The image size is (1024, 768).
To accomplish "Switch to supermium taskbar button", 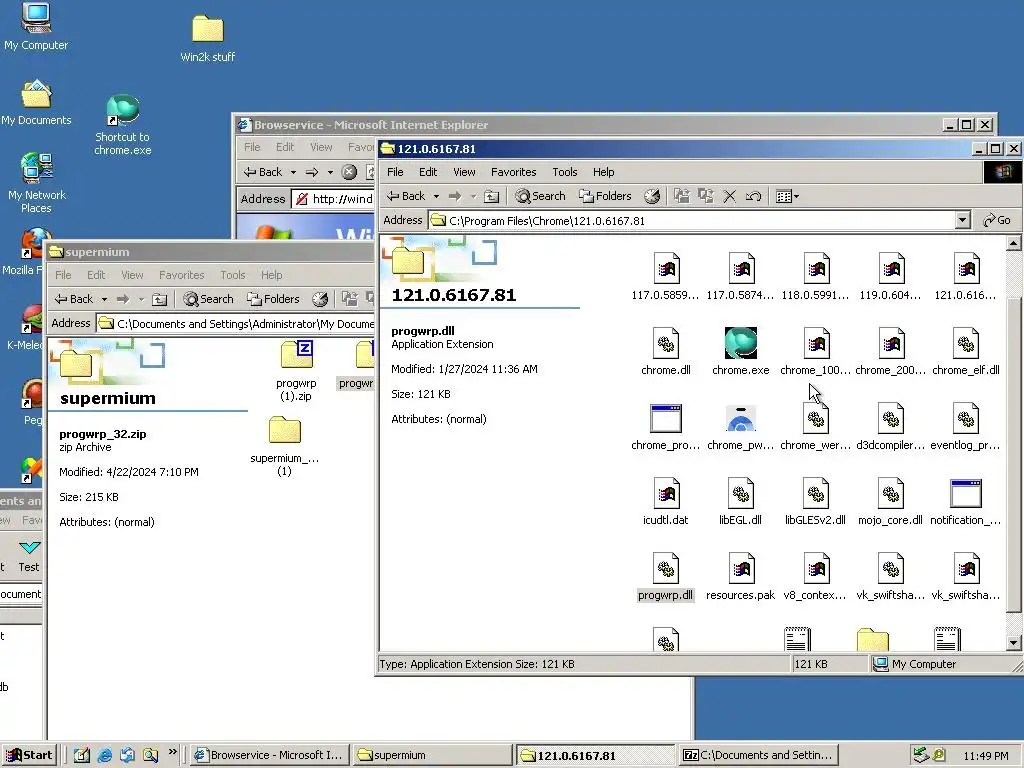I will click(x=432, y=755).
